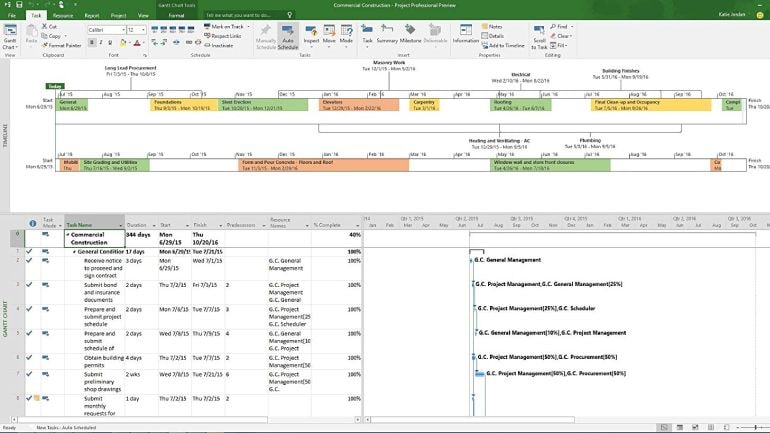Open the Mark on Track dropdown arrow
The height and width of the screenshot is (433, 770).
coord(248,27)
